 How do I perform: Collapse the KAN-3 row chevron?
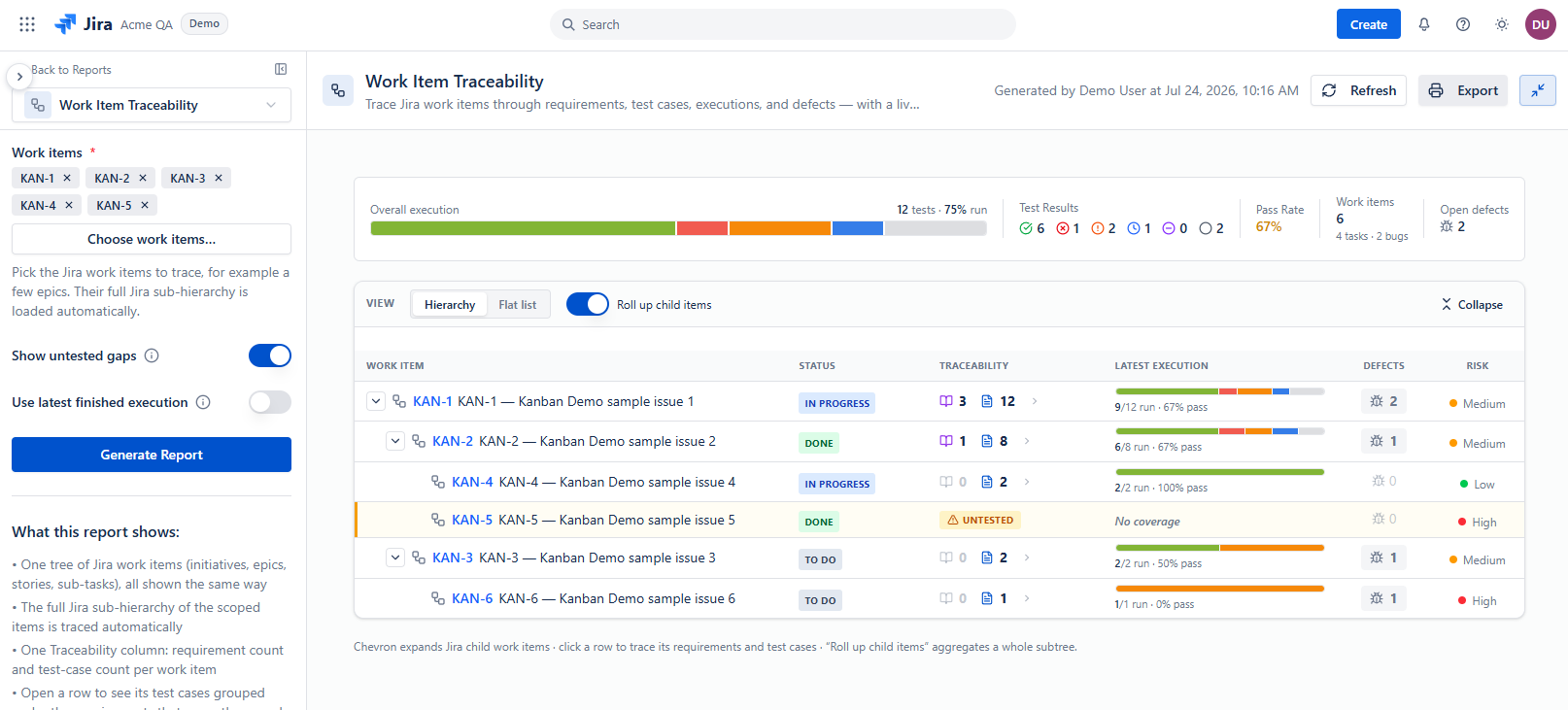(395, 558)
